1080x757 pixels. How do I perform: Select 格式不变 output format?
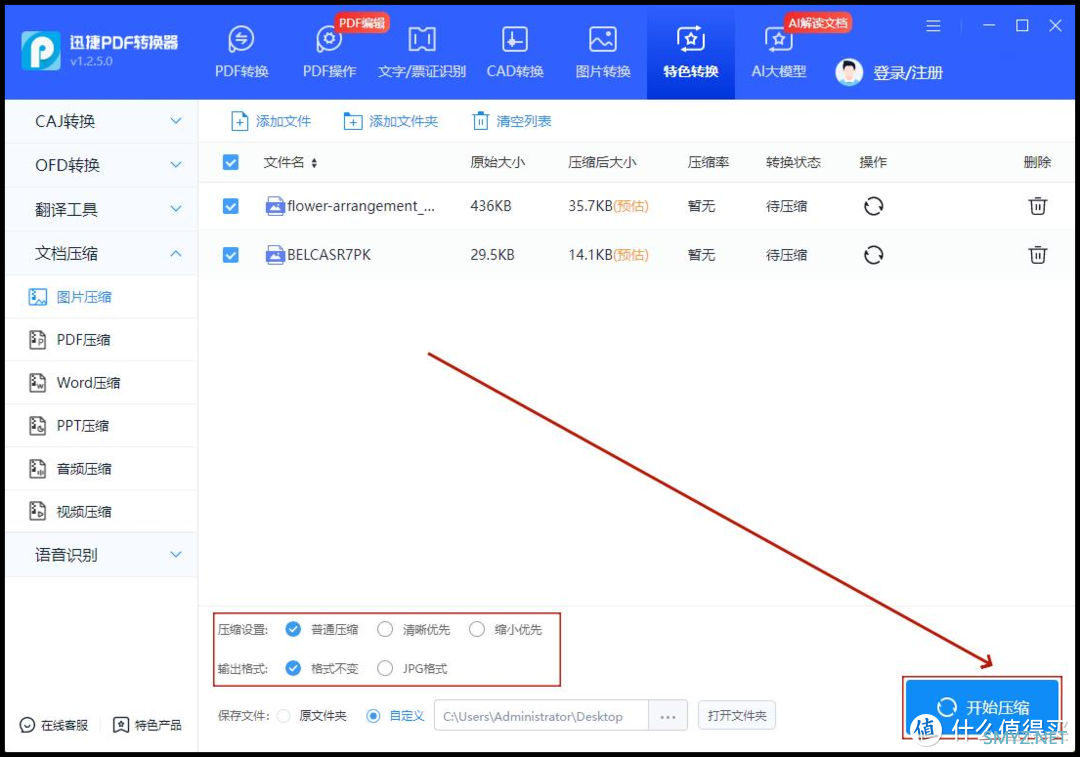[293, 668]
